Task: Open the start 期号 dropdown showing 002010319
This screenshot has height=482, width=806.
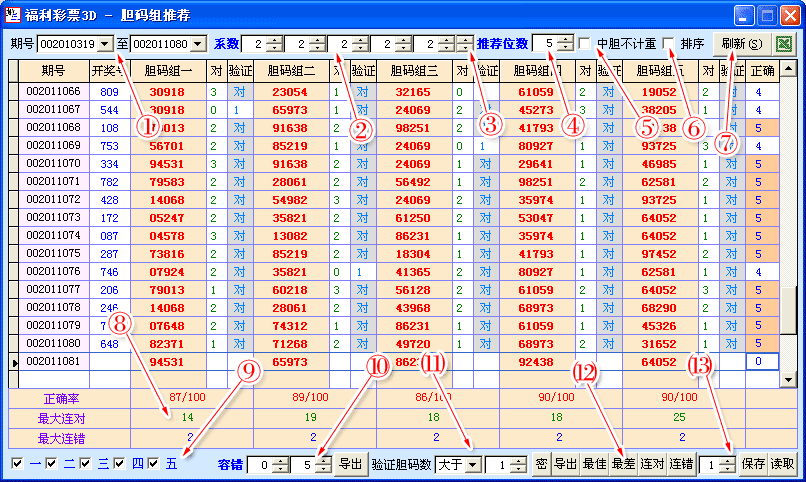Action: click(x=105, y=44)
